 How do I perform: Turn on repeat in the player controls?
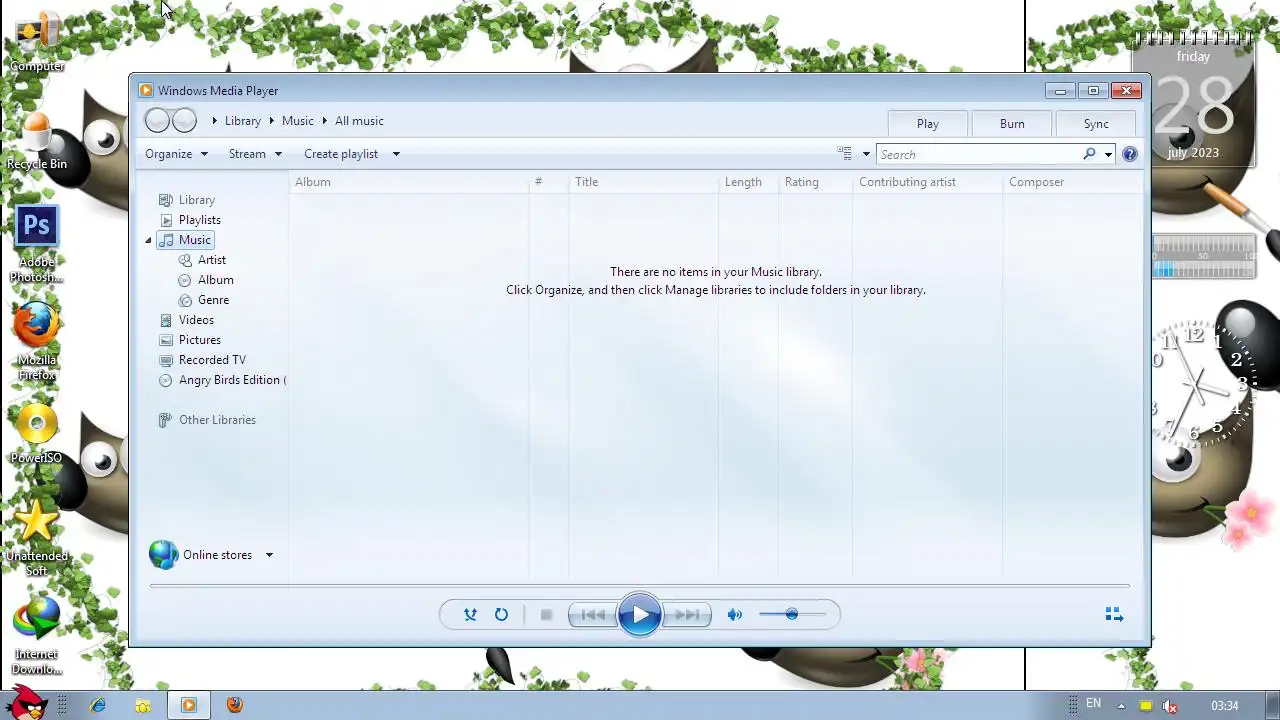[x=501, y=615]
